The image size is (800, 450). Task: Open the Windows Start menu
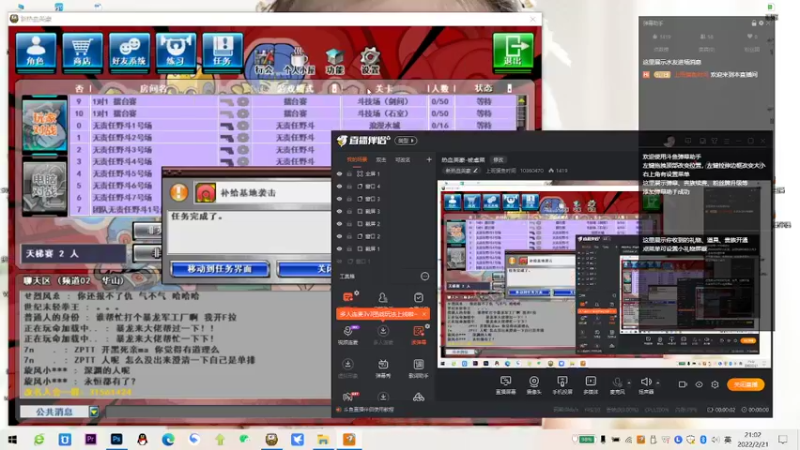[x=12, y=439]
